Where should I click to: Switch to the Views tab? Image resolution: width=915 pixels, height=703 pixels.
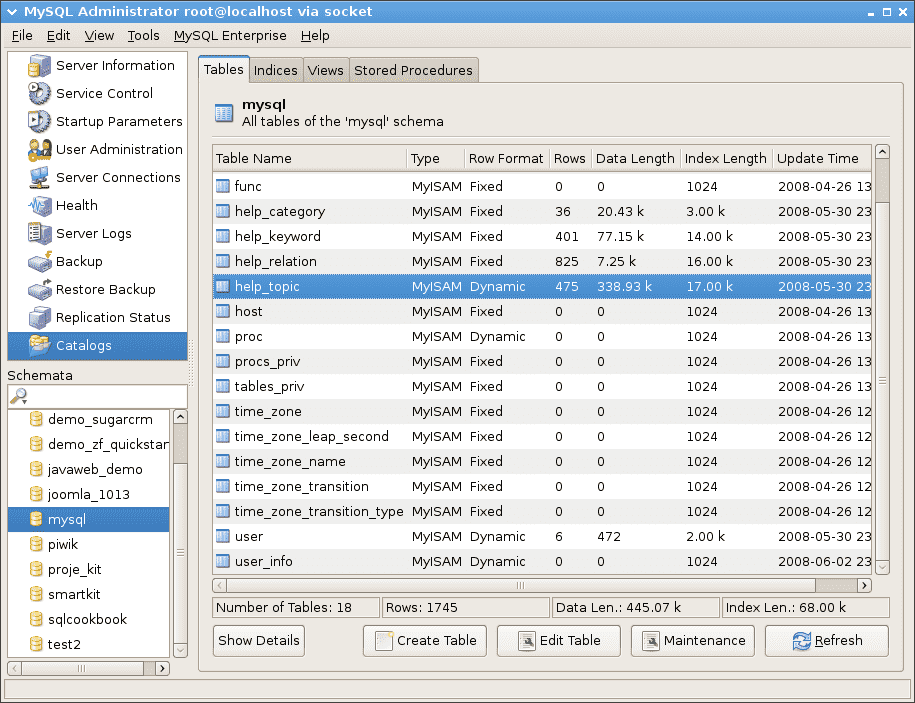(x=326, y=70)
